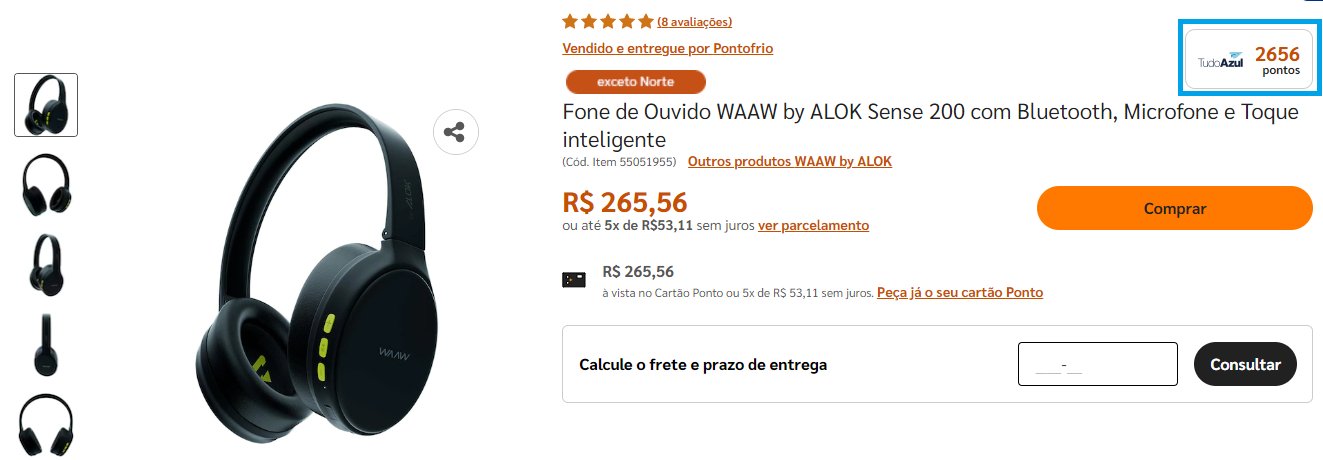Click the TudoAzul 2656 pontos badge

tap(1249, 60)
